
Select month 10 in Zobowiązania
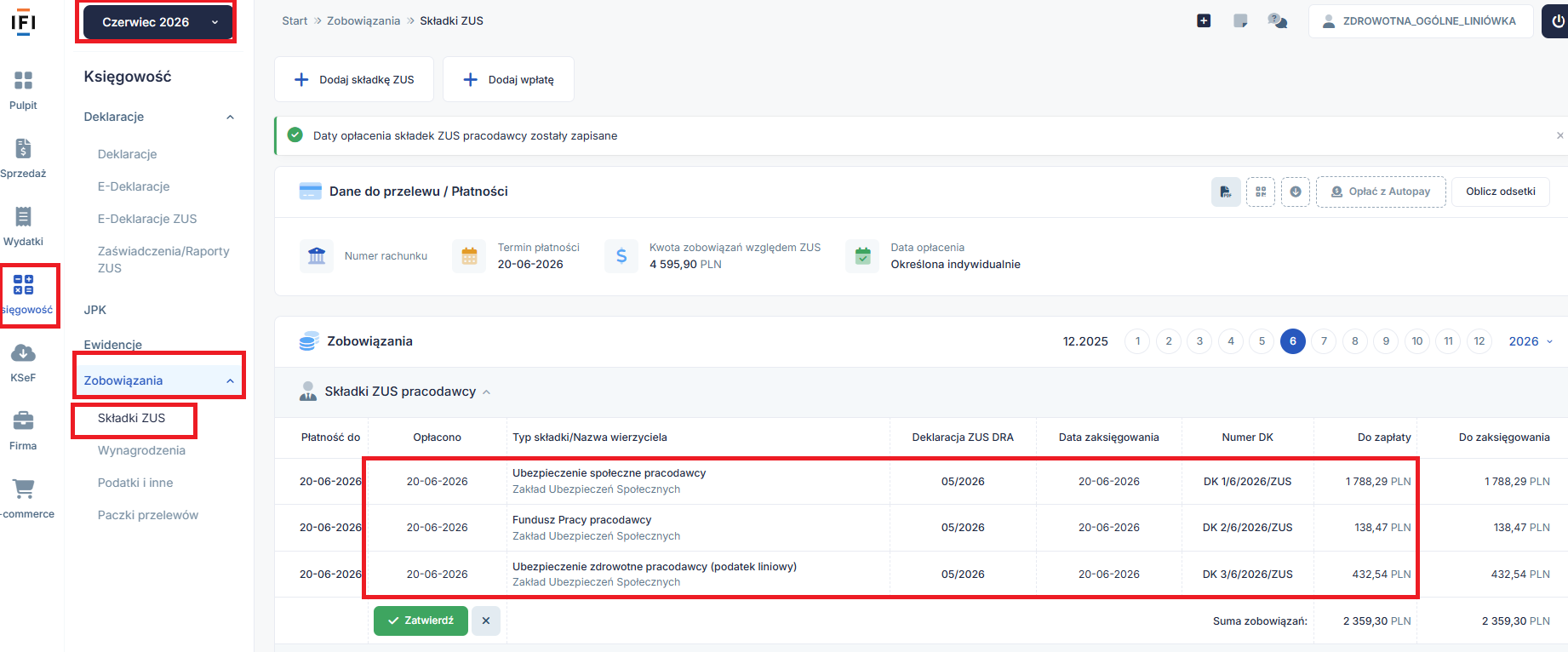1417,341
